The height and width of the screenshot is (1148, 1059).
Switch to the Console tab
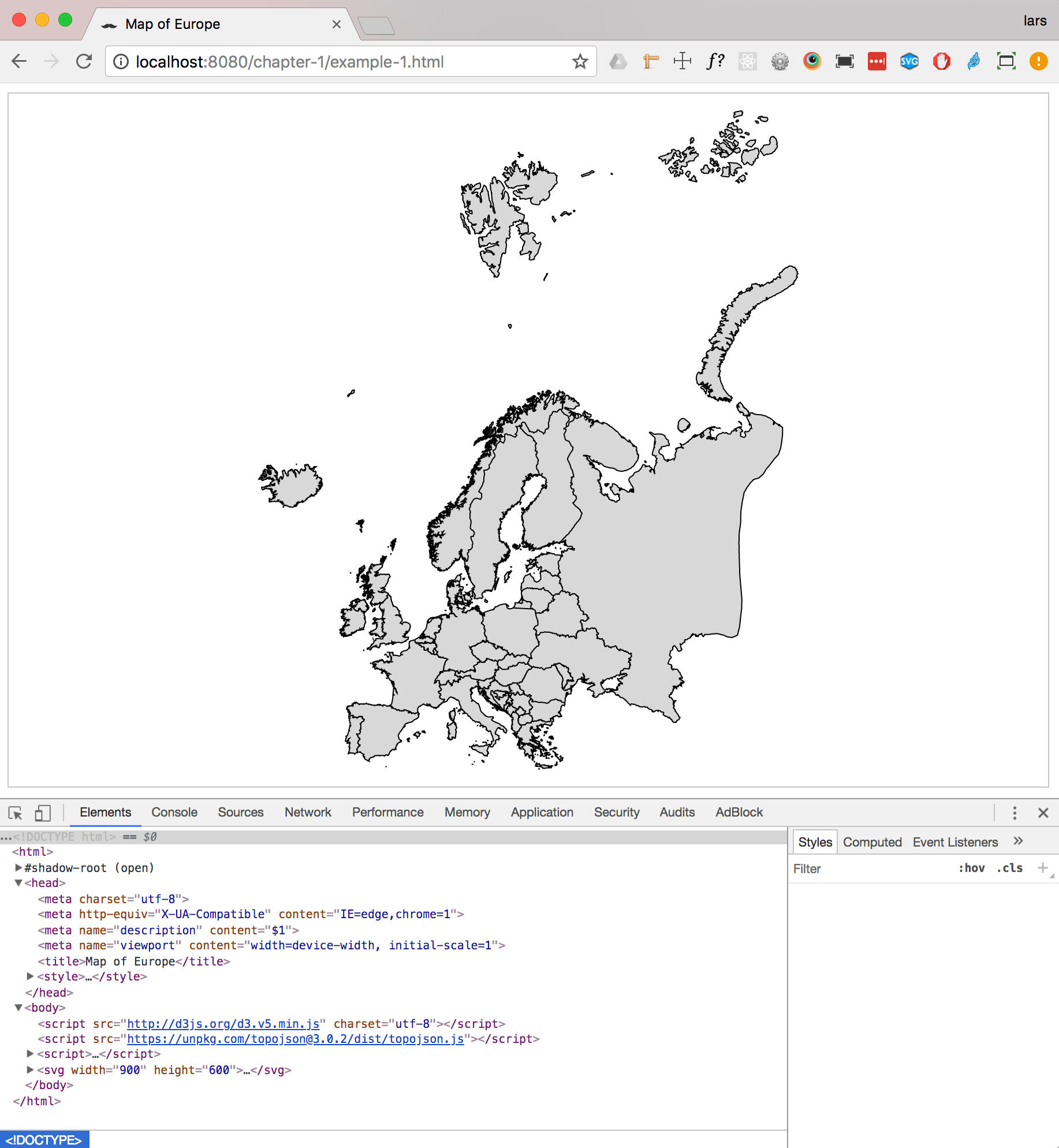(174, 812)
